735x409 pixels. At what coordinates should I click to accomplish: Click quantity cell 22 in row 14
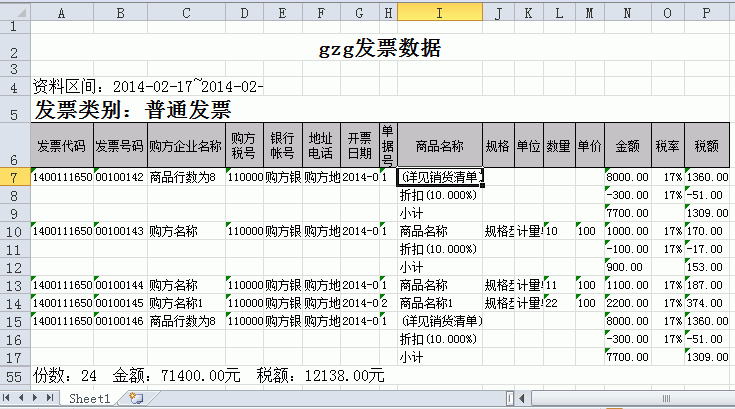[x=559, y=303]
